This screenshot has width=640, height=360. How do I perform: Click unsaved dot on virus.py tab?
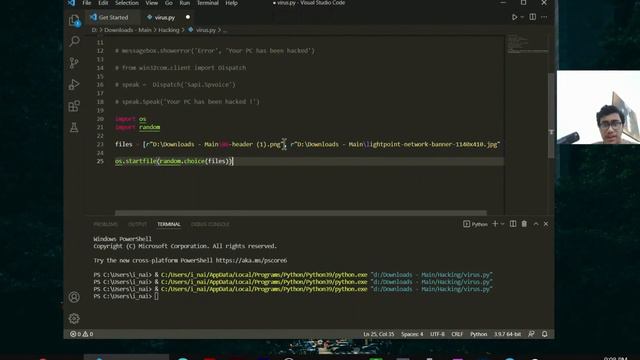click(188, 17)
